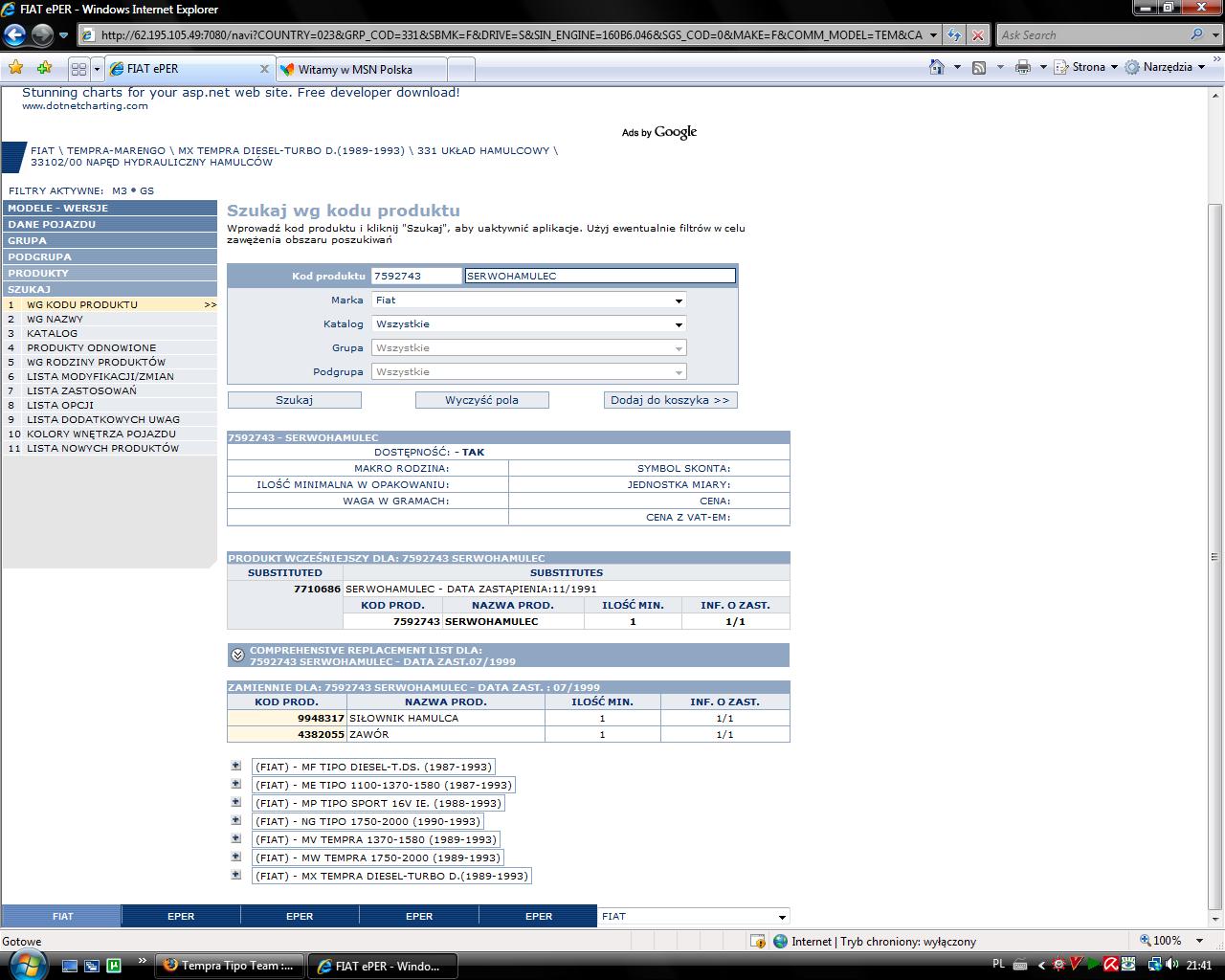This screenshot has height=980, width=1225.
Task: Open Favorites Center star icon
Action: pyautogui.click(x=16, y=68)
